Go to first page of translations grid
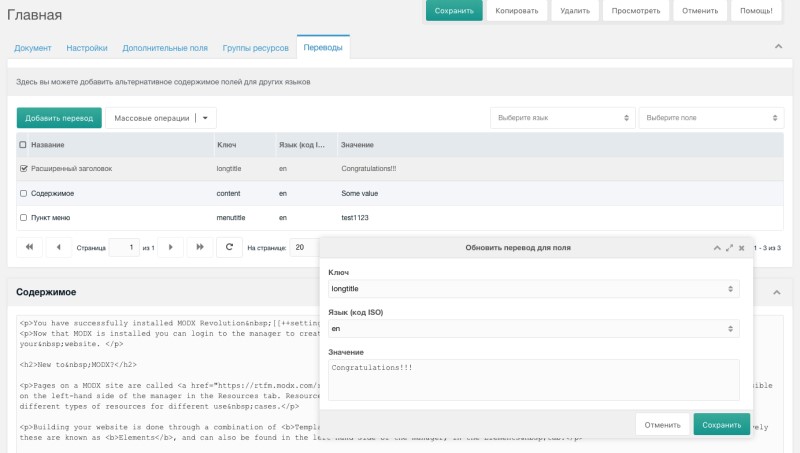Screen dimensions: 800x453 coord(29,247)
